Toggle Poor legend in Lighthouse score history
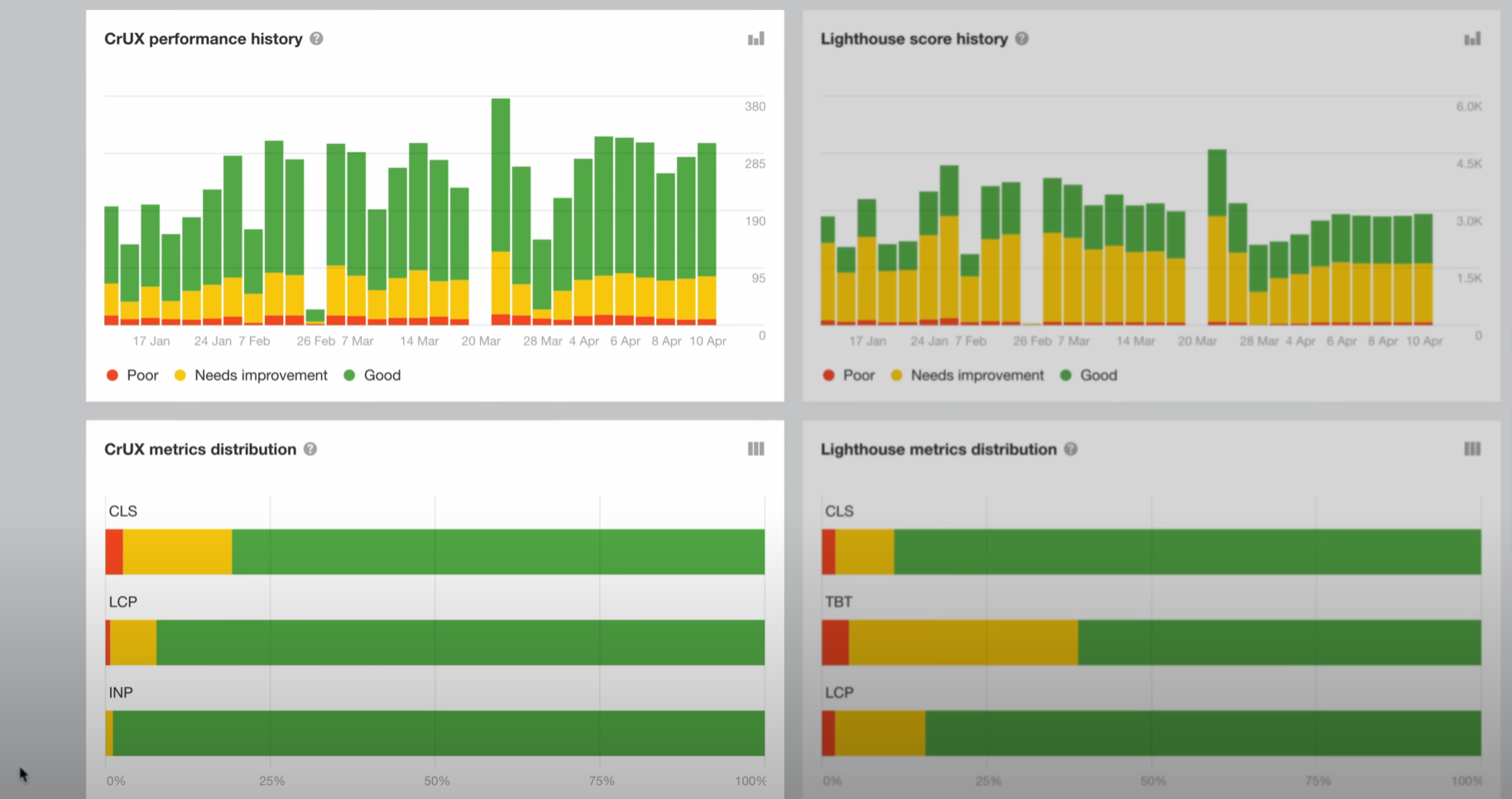The height and width of the screenshot is (799, 1512). point(849,376)
